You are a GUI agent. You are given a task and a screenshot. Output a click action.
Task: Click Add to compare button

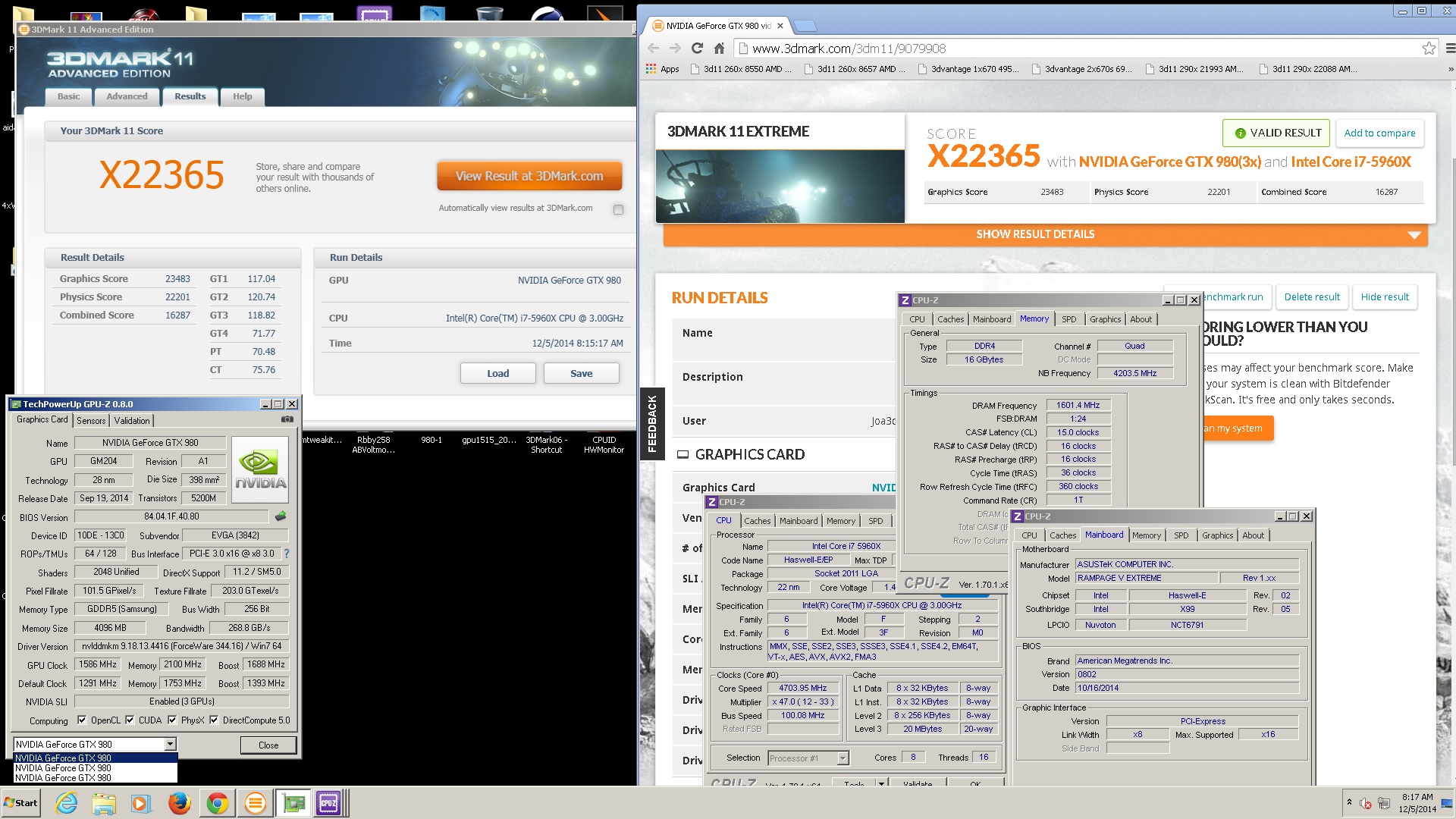click(x=1379, y=133)
